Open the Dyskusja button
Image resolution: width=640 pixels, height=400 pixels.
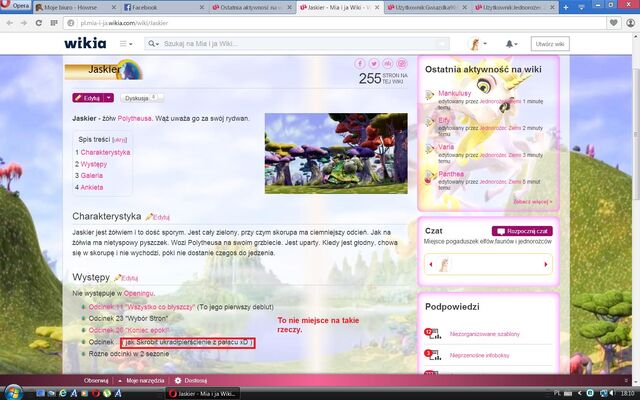(142, 98)
